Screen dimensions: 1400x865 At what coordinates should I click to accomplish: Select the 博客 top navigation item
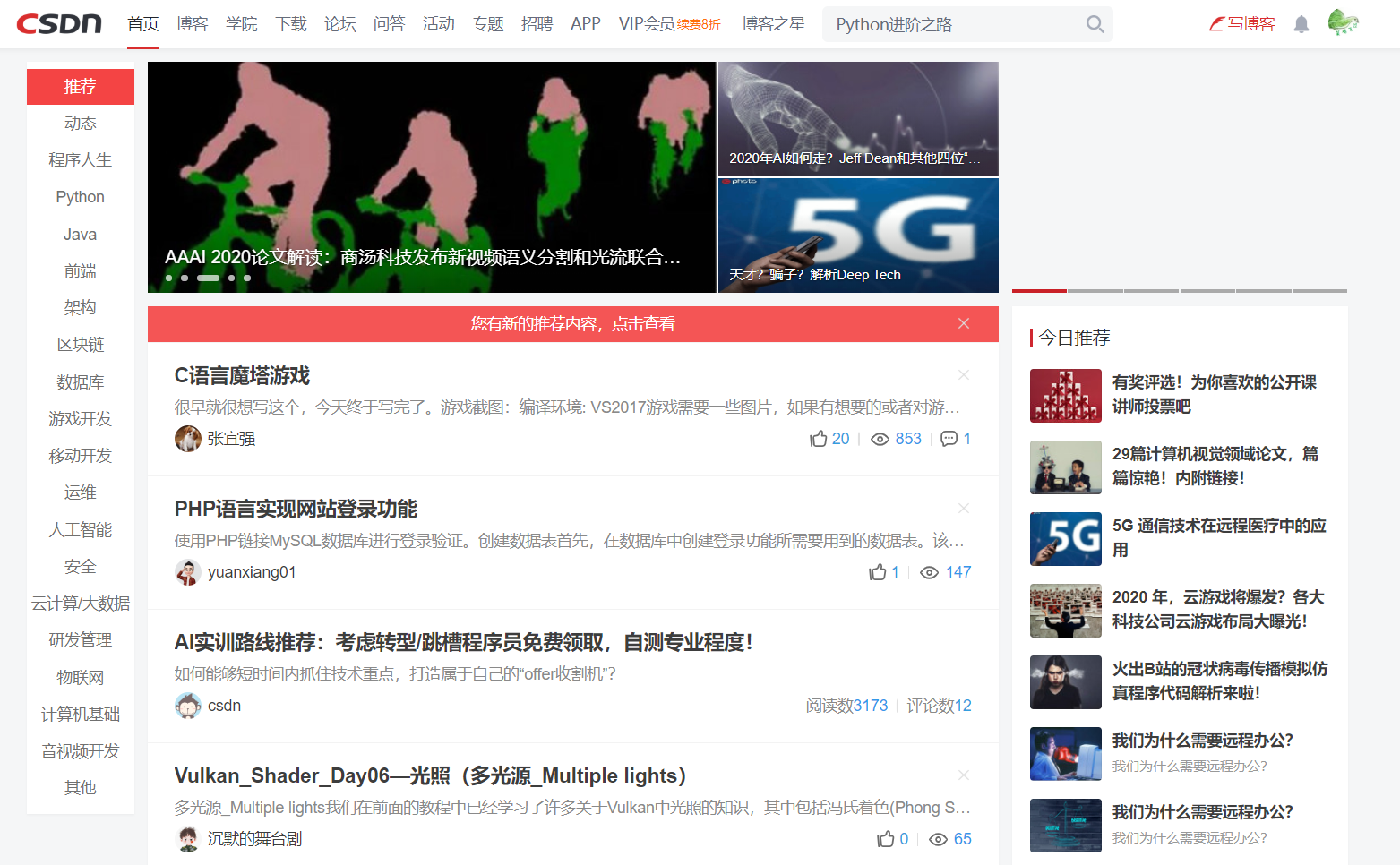pyautogui.click(x=193, y=24)
